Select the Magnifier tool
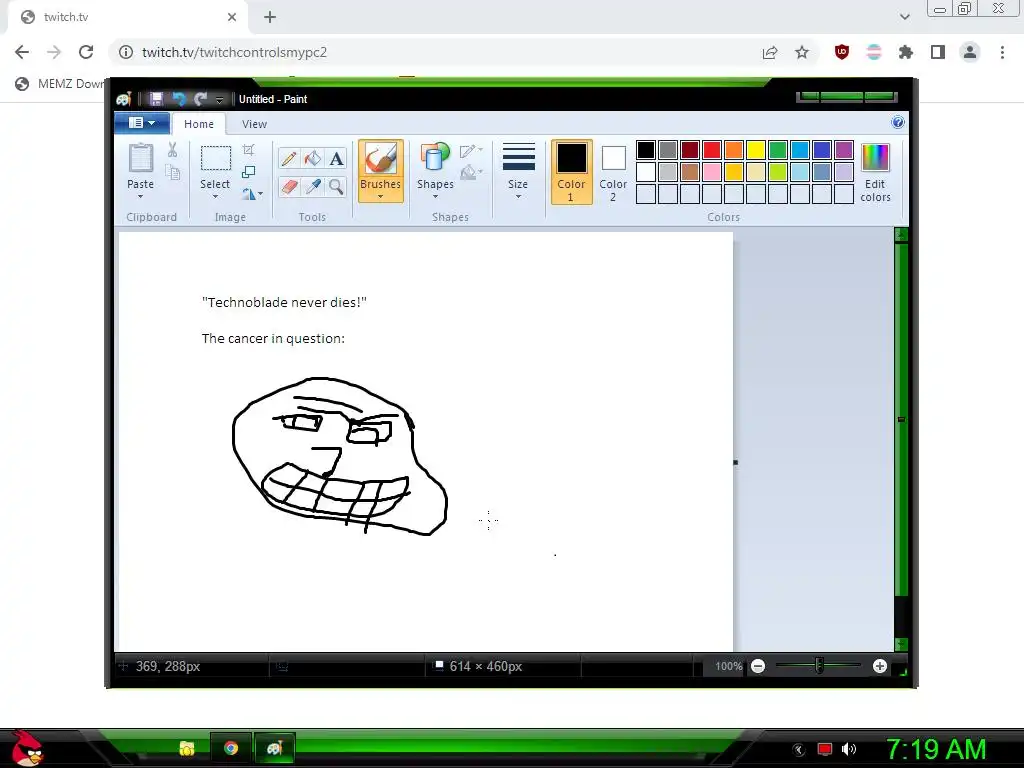Screen dimensions: 1024x768 (336, 187)
